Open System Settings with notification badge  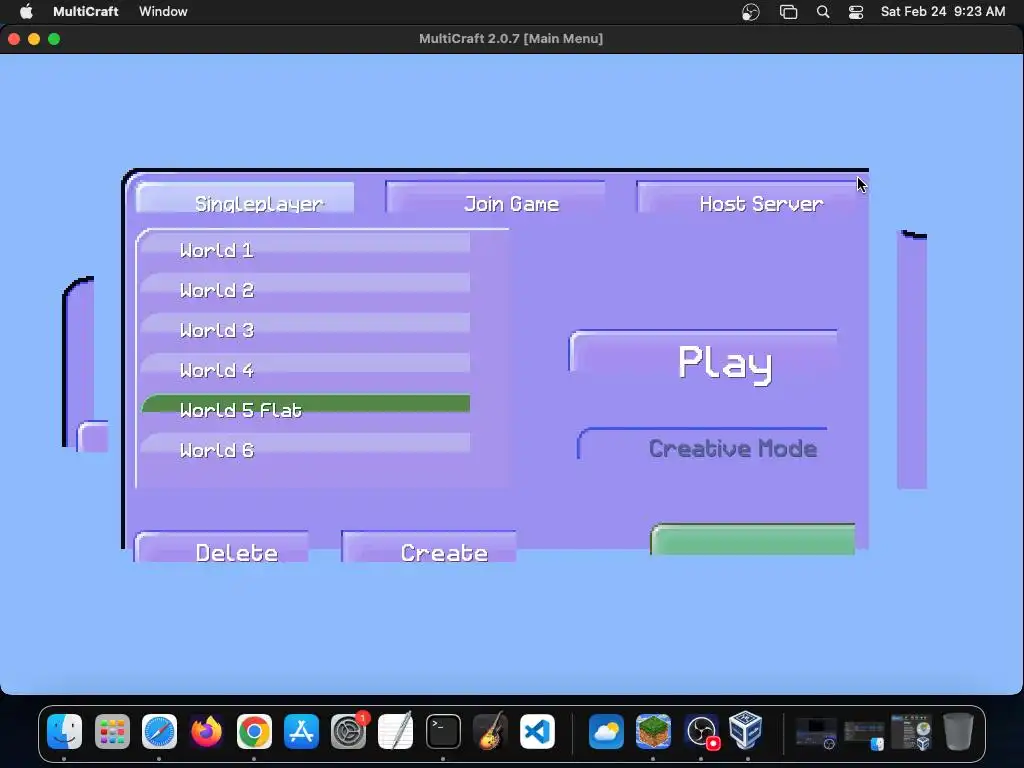(x=349, y=731)
